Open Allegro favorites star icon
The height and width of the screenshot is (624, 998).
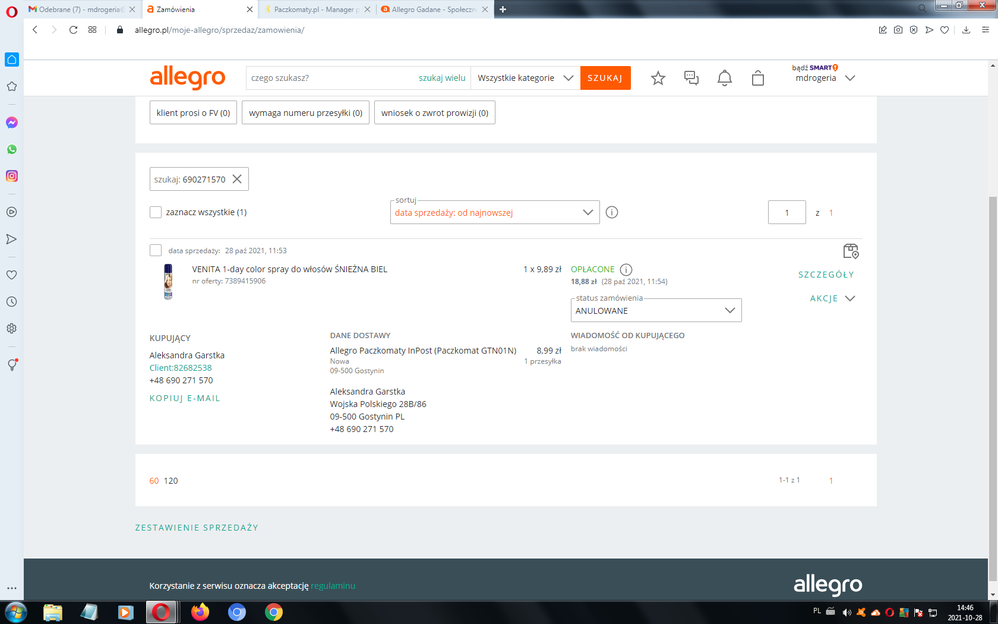pos(658,78)
